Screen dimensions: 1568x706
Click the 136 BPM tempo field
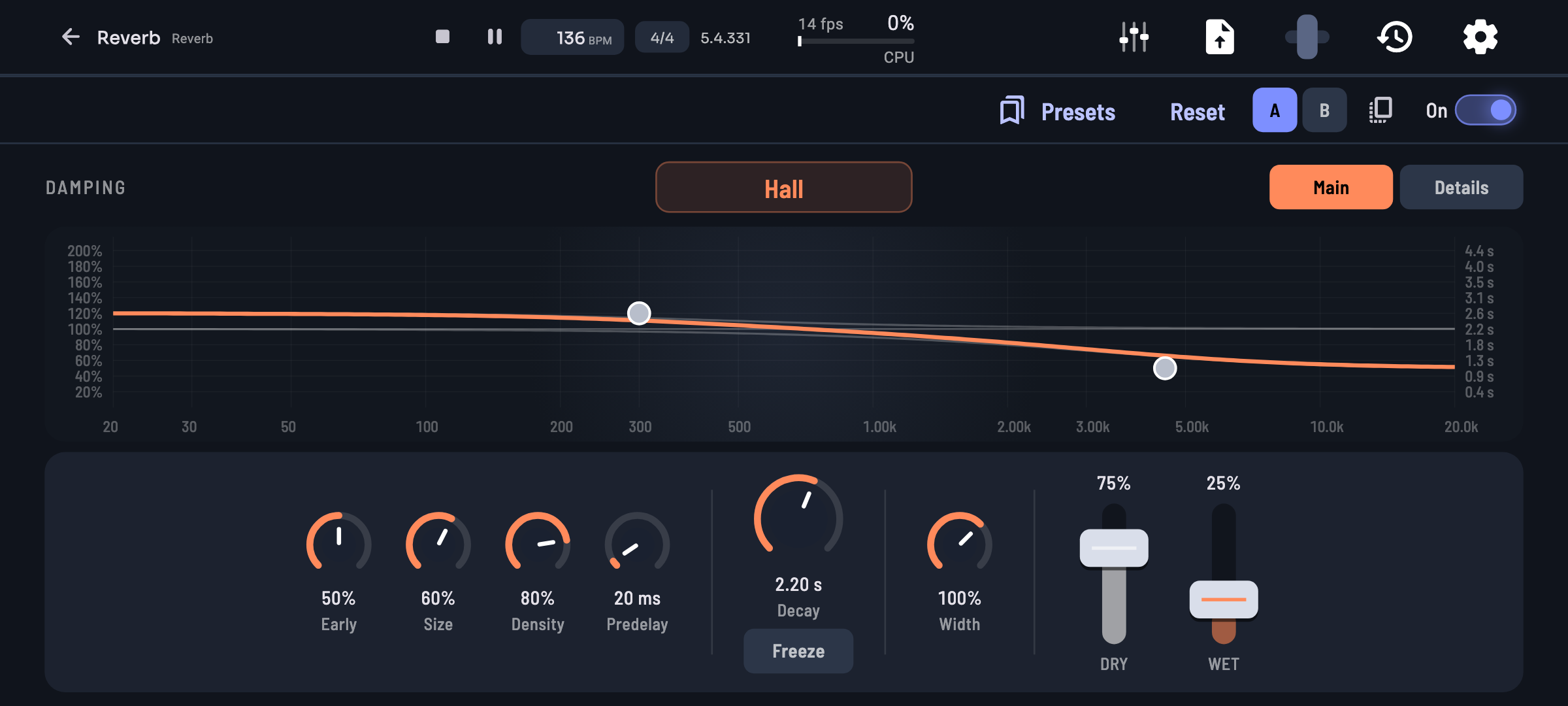572,37
